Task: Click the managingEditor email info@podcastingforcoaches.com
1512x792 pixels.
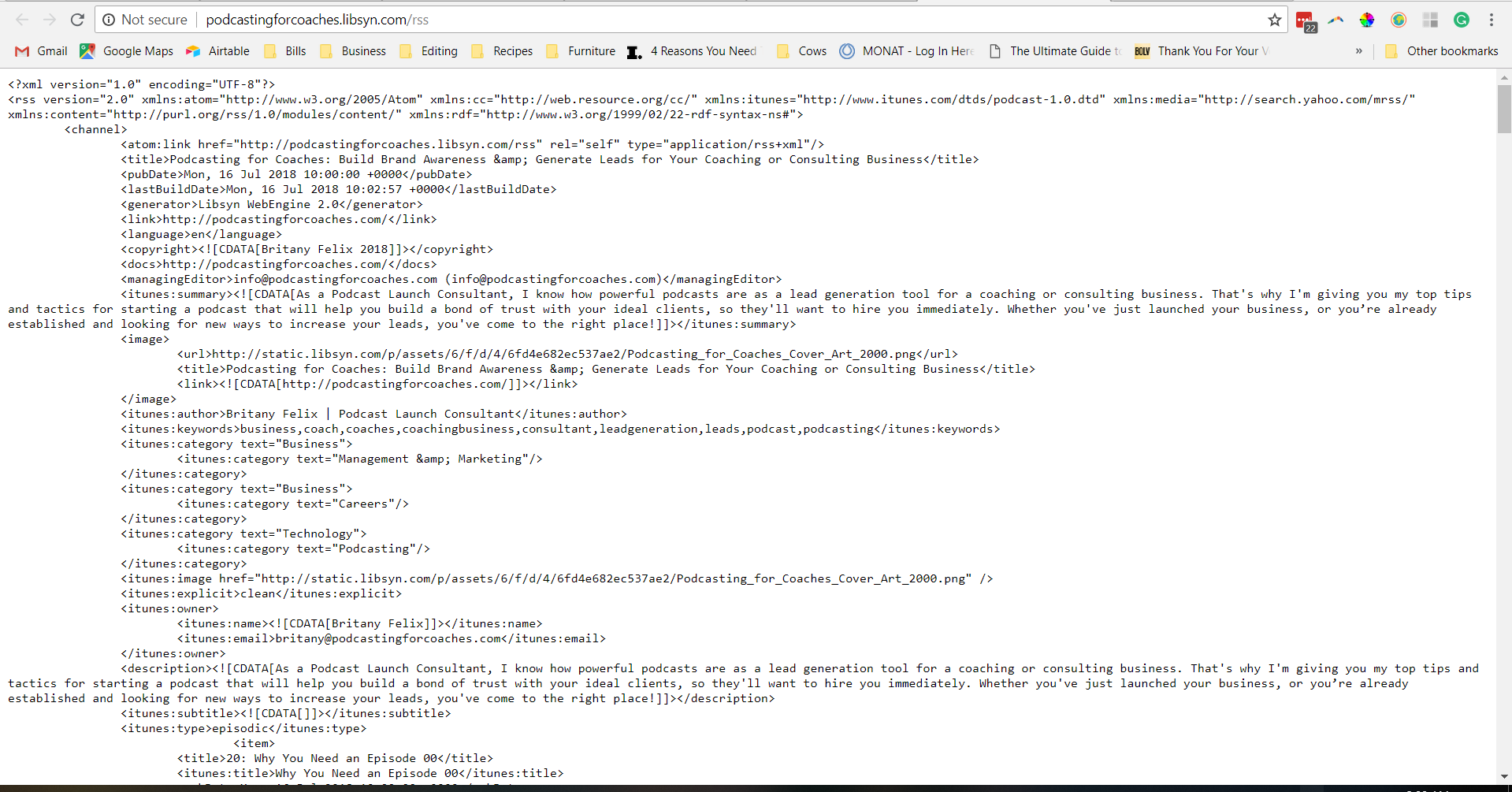Action: click(336, 279)
